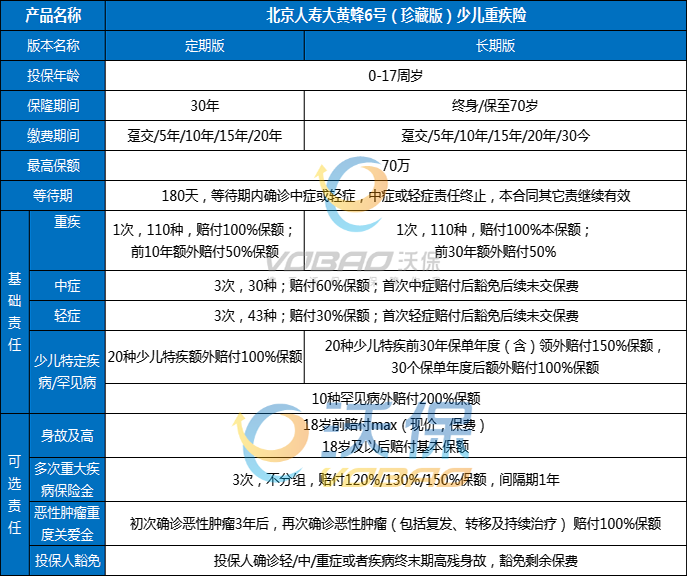This screenshot has height=576, width=687.
Task: Click the 身故及高 row label
Action: click(x=67, y=436)
